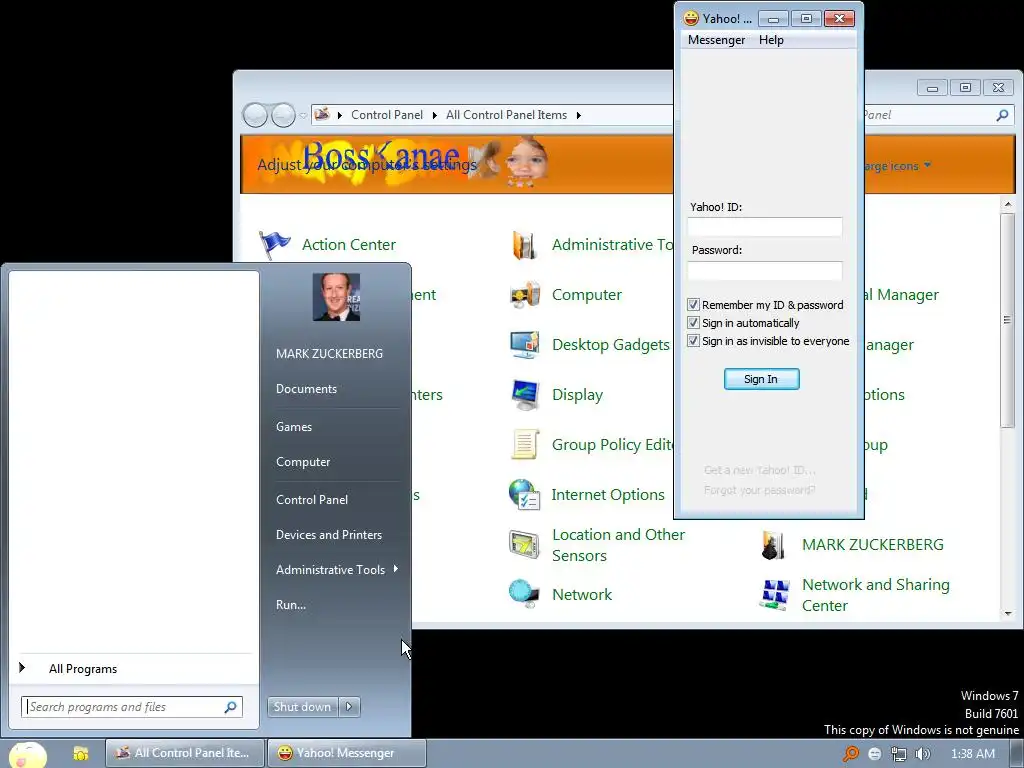Screen dimensions: 1024x768
Task: Toggle Remember my ID & password checkbox
Action: [694, 304]
